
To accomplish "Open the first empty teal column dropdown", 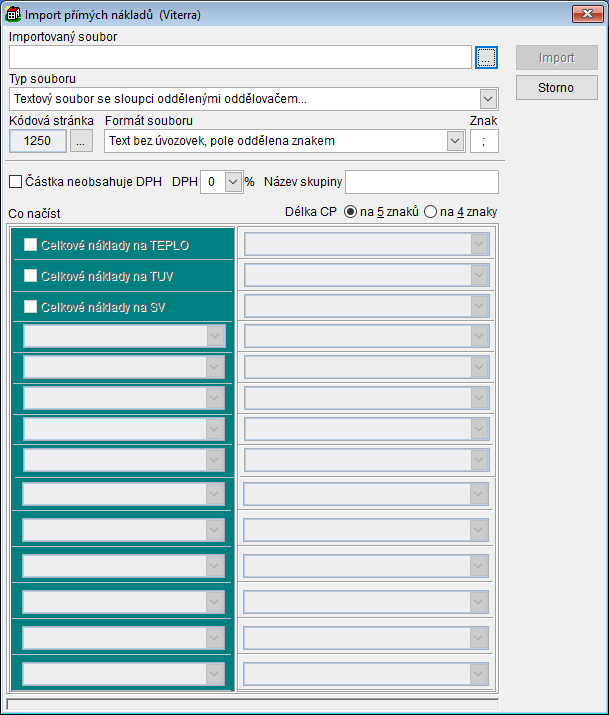I will pyautogui.click(x=214, y=337).
